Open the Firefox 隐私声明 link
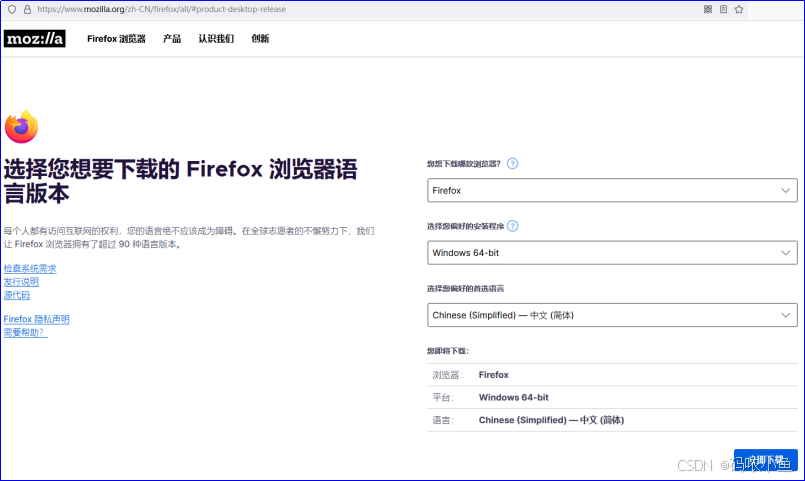 tap(36, 319)
